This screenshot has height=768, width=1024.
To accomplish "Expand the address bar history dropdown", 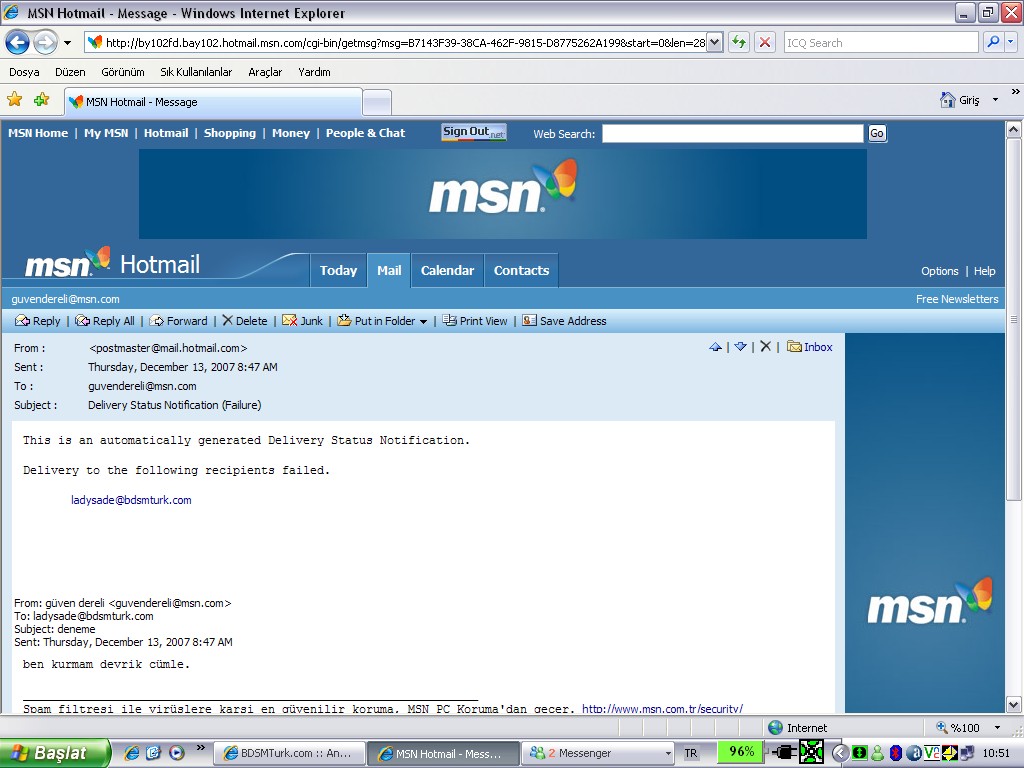I will 715,43.
